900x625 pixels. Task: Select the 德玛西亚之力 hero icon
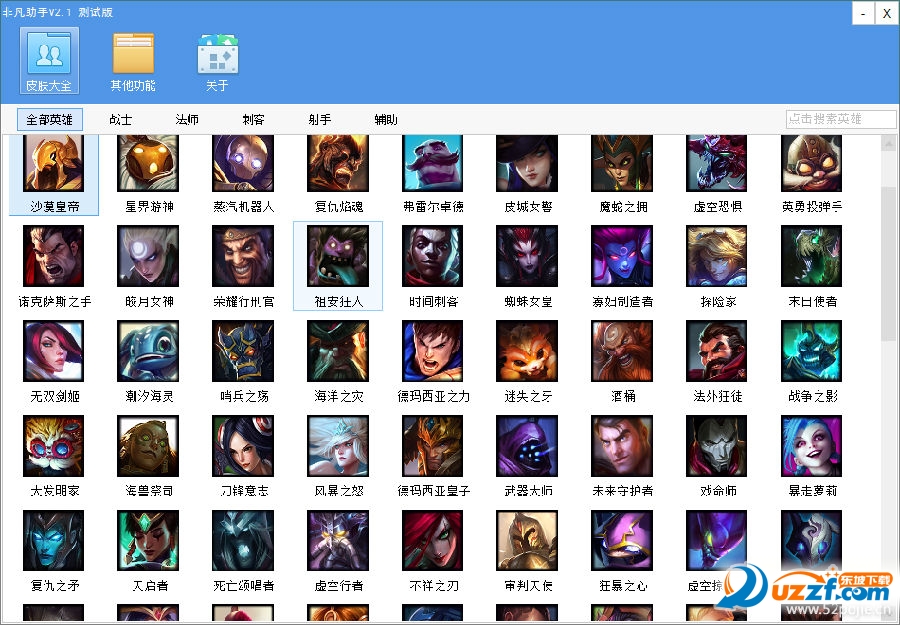click(433, 351)
